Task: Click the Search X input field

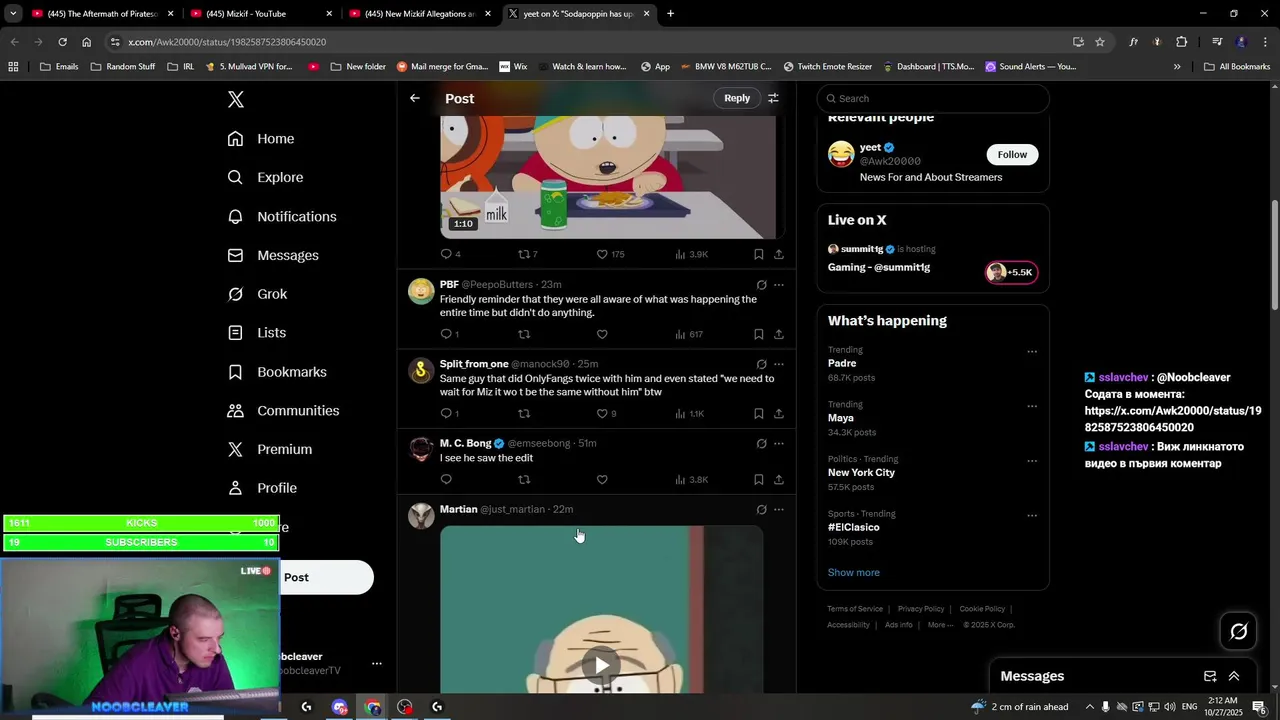Action: click(933, 98)
